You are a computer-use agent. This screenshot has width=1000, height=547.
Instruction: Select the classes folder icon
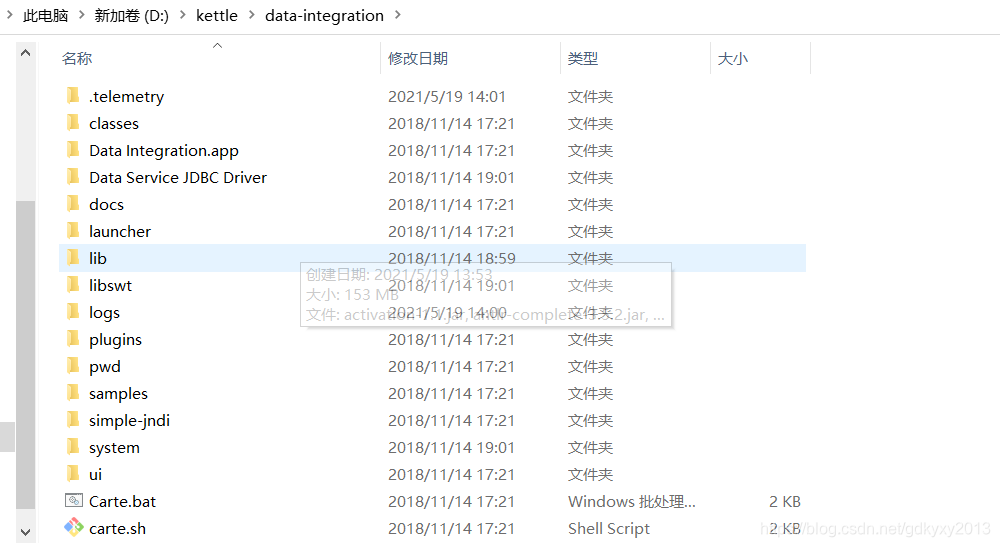[x=73, y=123]
